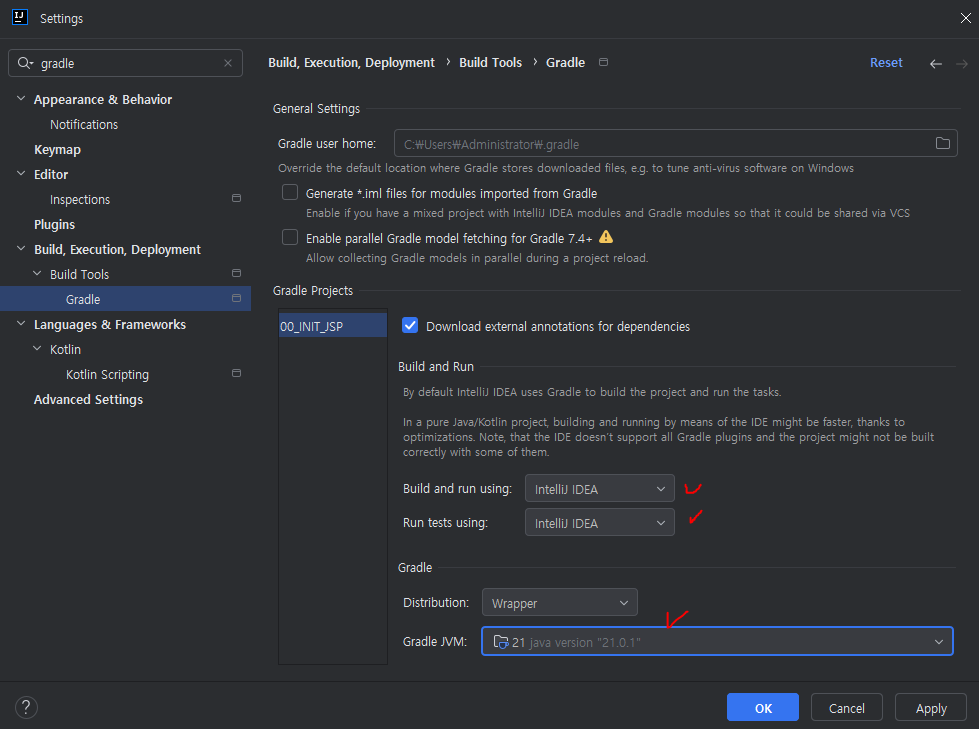Collapse the Build Tools node
Image resolution: width=979 pixels, height=729 pixels.
point(37,273)
